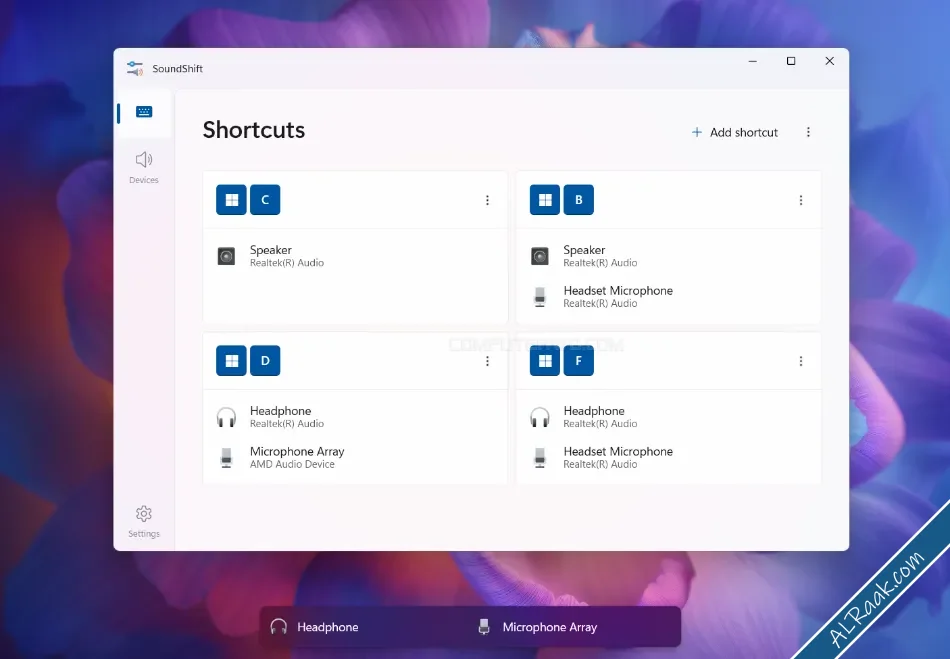950x659 pixels.
Task: Close the SoundShift window
Action: point(829,61)
